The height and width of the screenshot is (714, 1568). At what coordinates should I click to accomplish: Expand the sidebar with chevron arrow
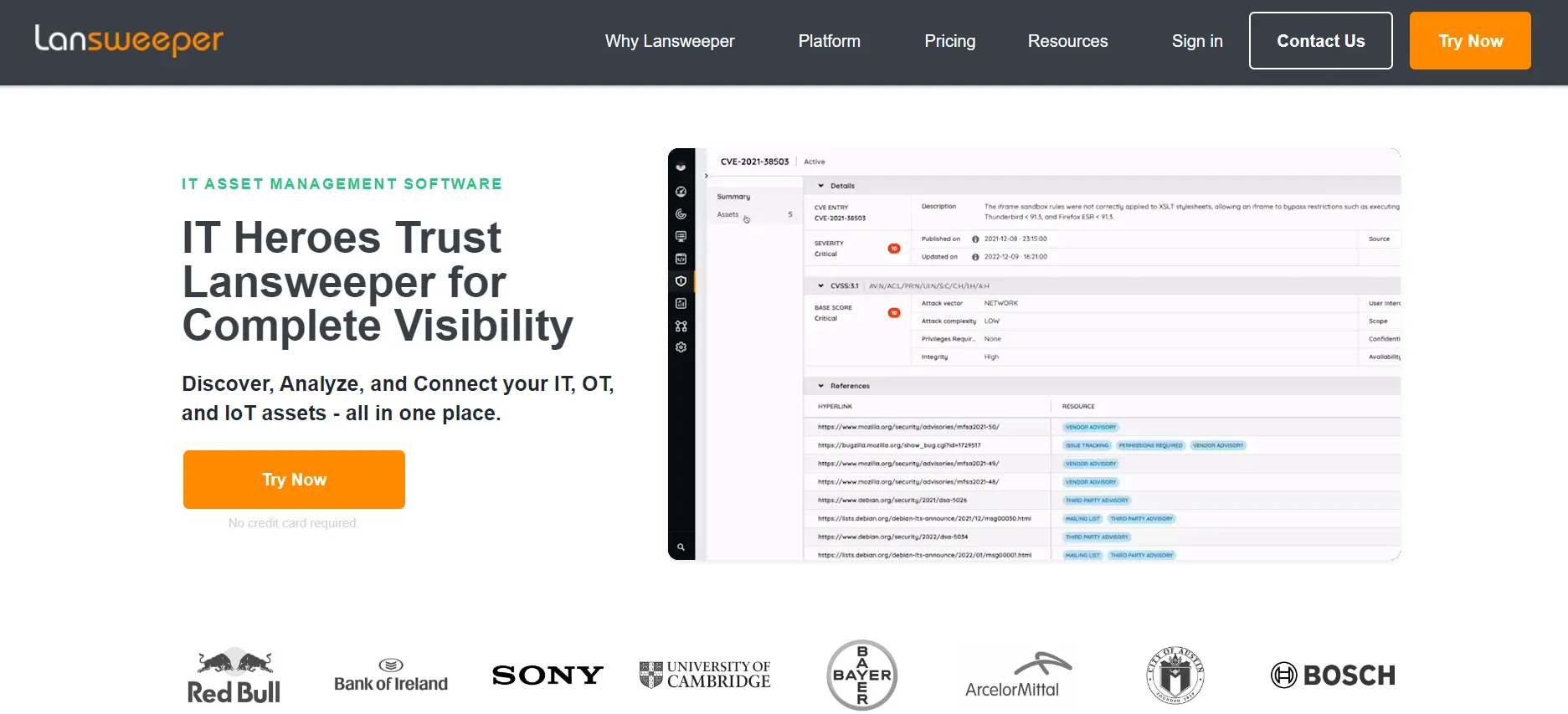pos(707,176)
